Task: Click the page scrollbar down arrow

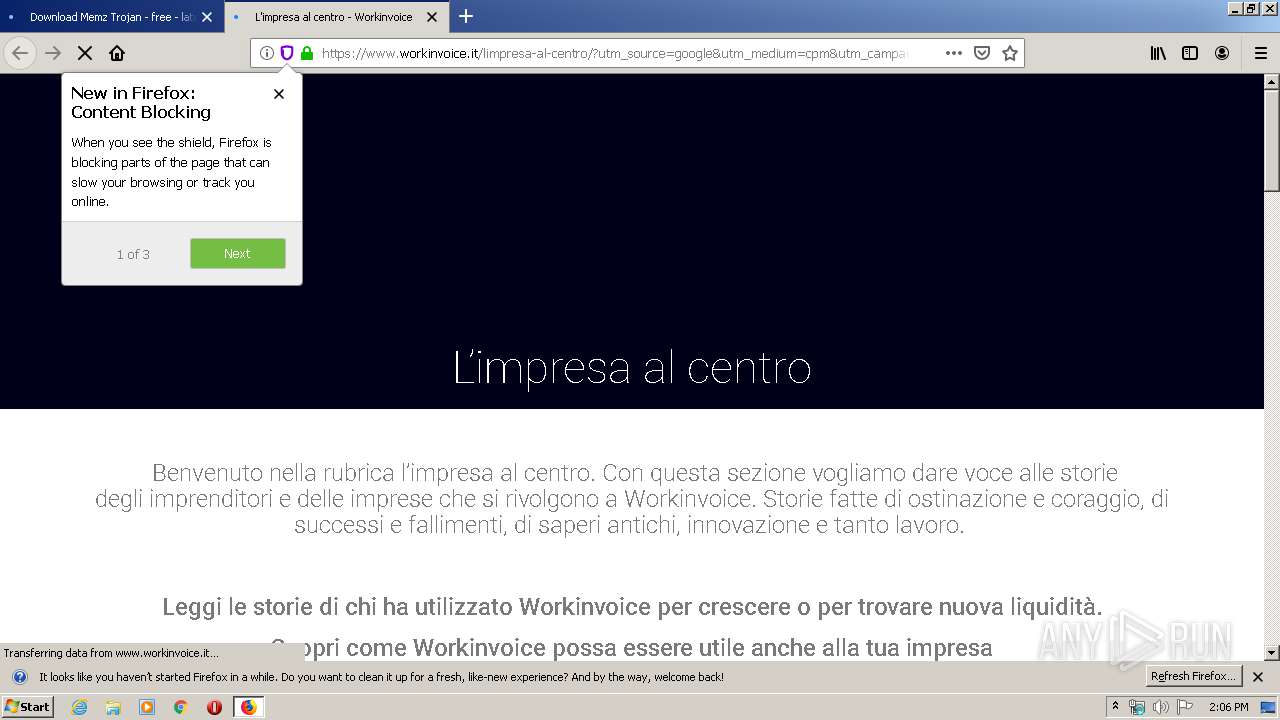Action: pyautogui.click(x=1272, y=653)
